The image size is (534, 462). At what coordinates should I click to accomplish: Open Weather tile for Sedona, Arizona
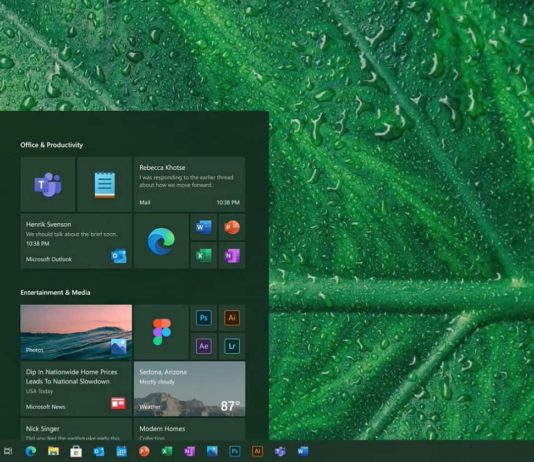coord(189,389)
